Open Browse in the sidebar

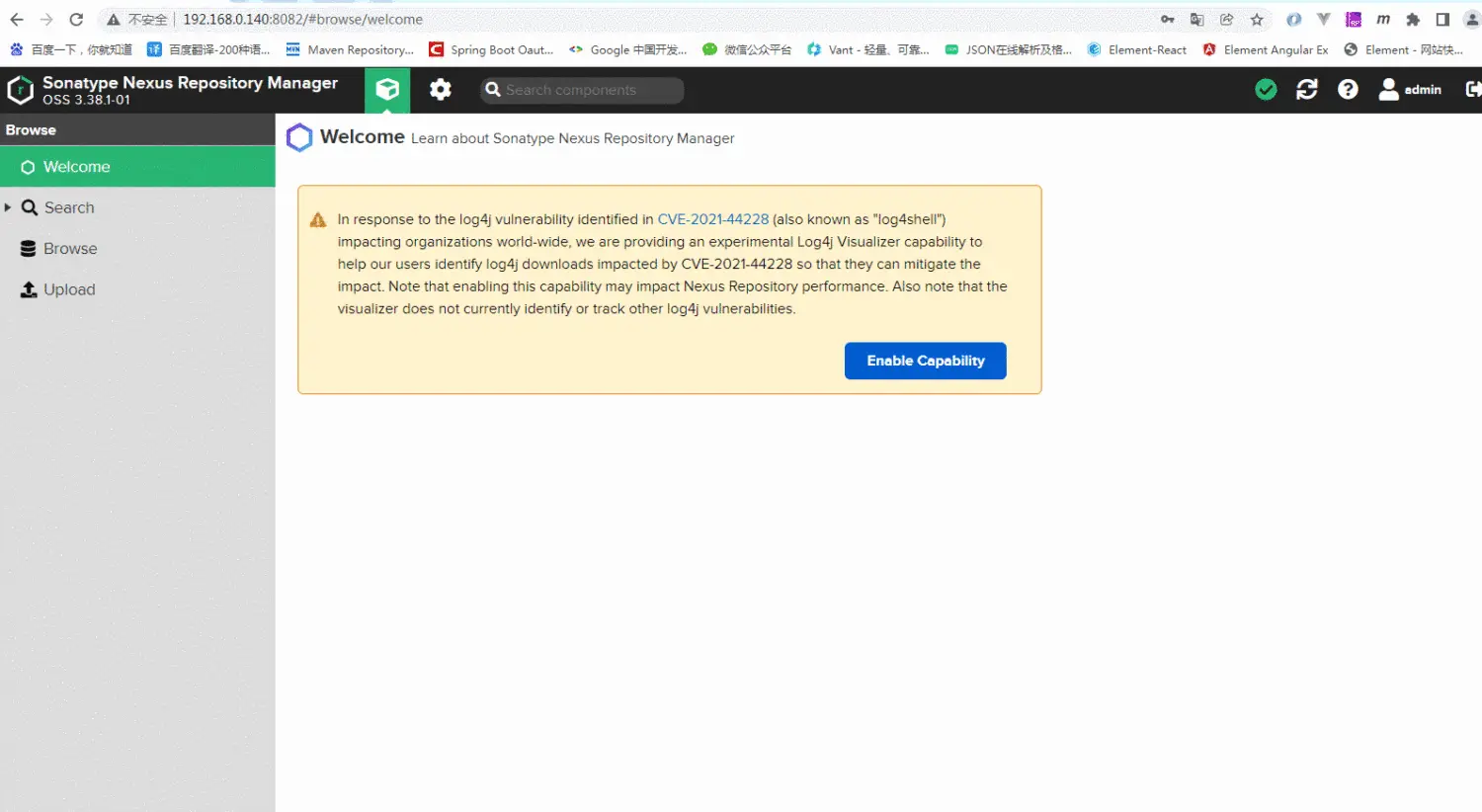coord(70,249)
